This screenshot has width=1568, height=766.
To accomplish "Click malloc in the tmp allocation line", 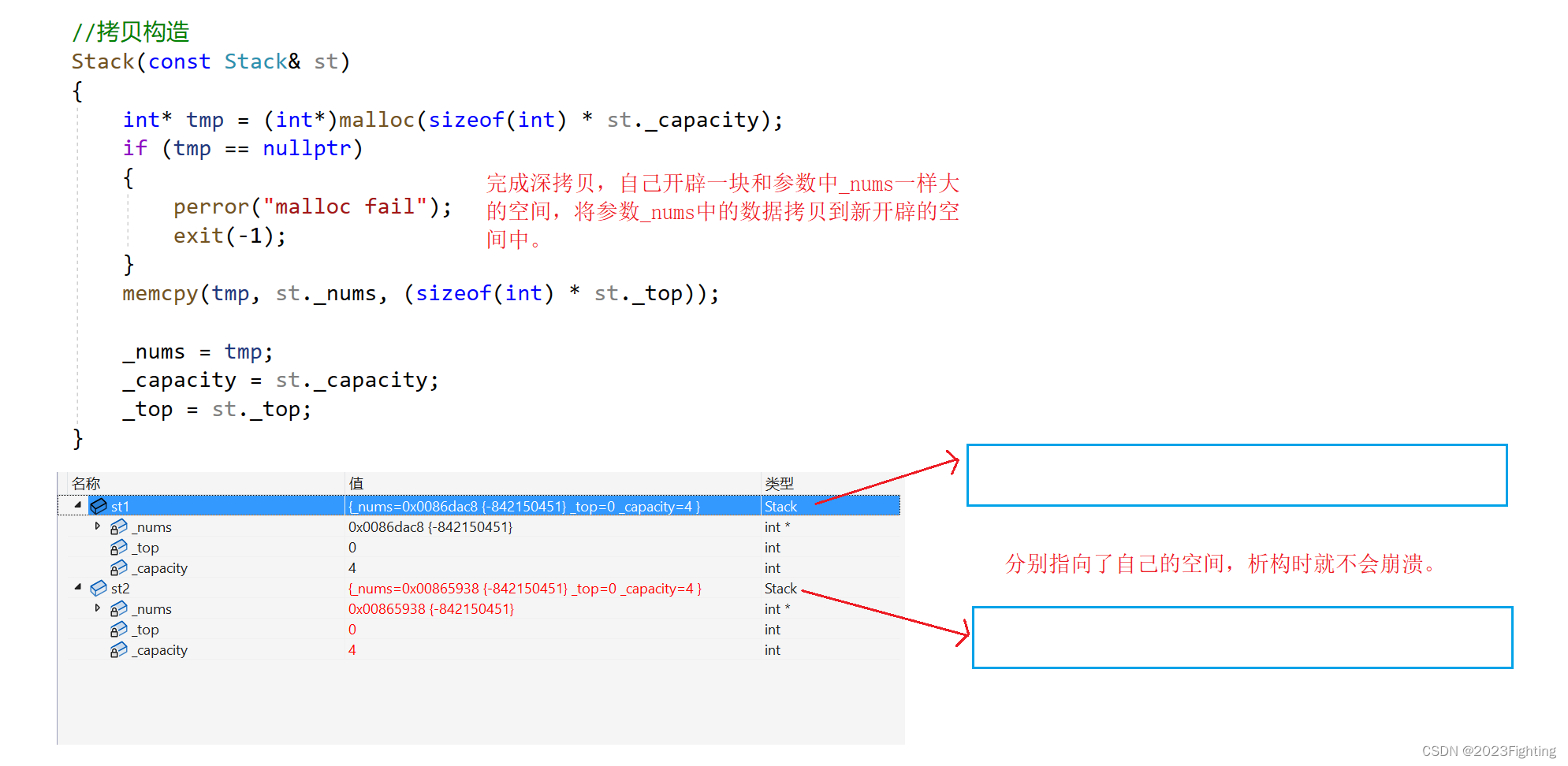I will point(376,120).
